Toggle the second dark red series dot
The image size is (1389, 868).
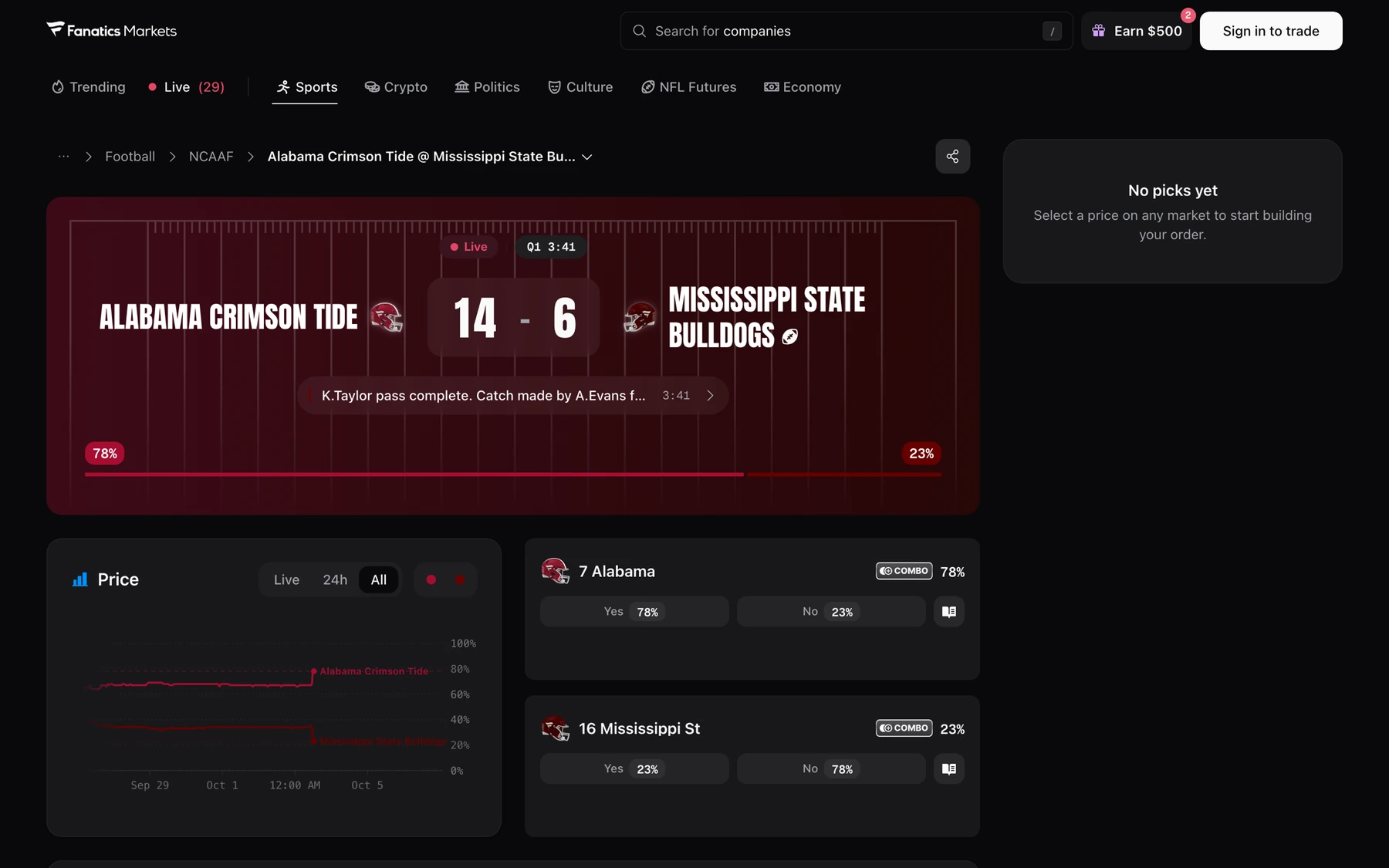460,580
